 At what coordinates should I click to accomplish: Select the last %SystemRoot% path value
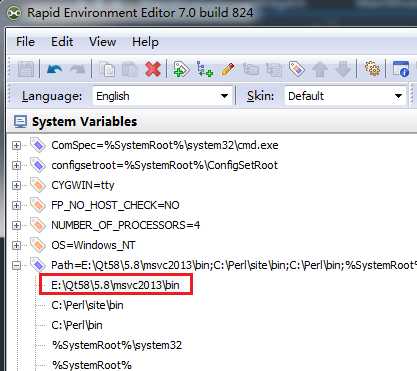[92, 365]
